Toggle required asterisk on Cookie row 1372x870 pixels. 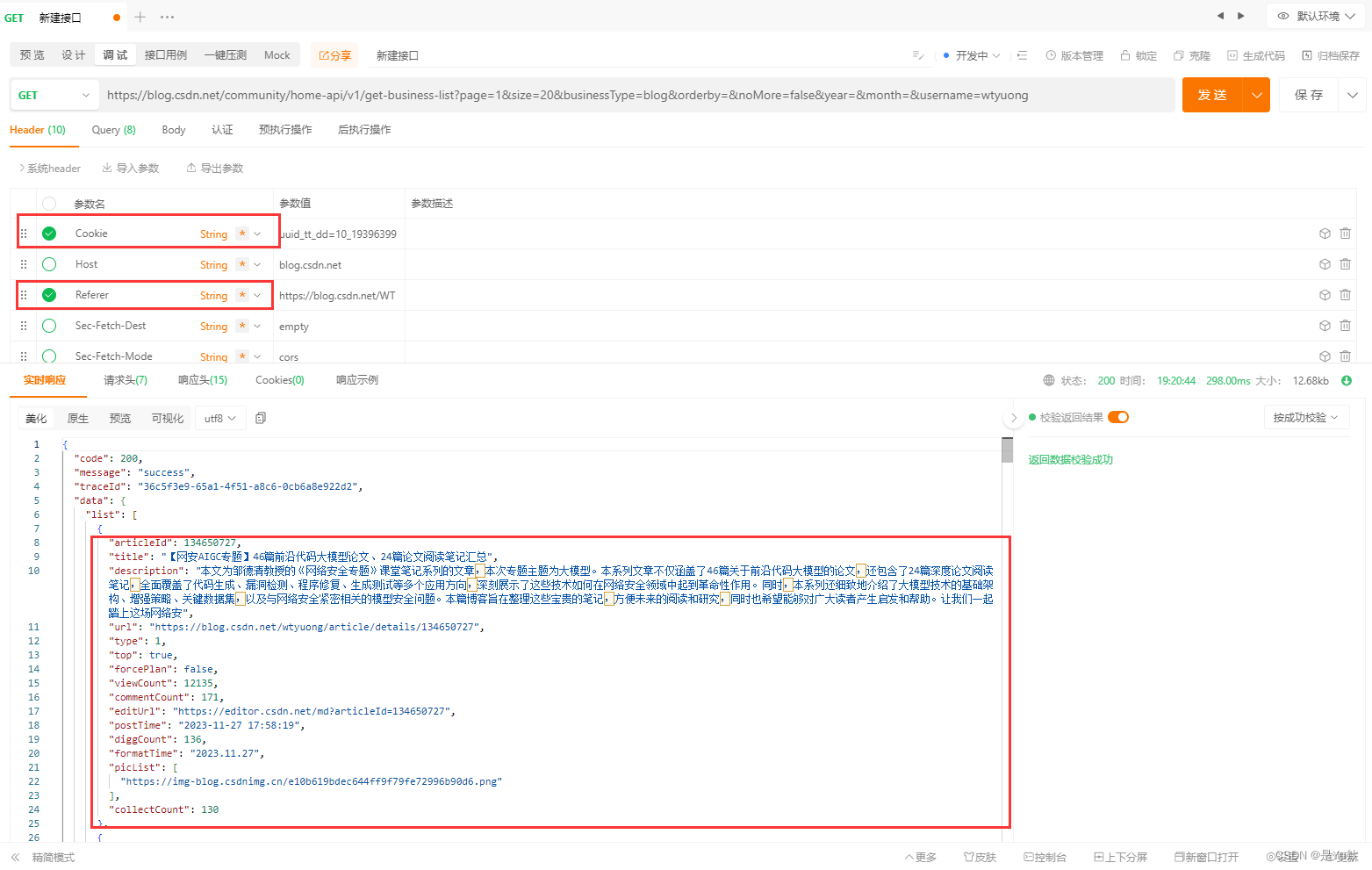[242, 234]
